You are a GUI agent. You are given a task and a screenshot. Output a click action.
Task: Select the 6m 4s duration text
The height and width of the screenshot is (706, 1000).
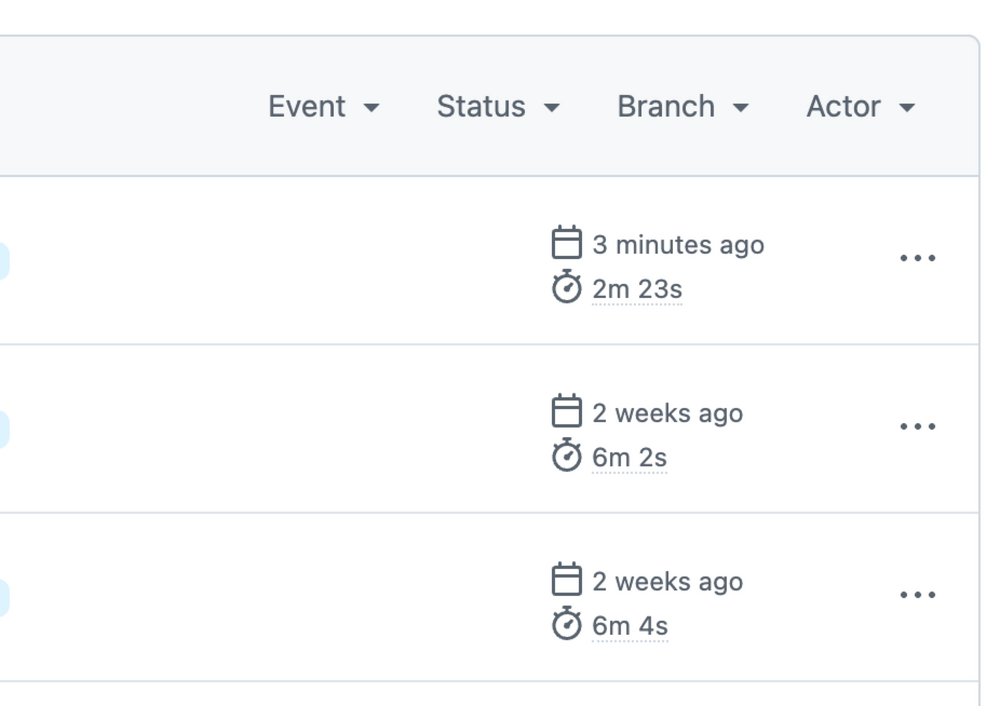pos(630,627)
